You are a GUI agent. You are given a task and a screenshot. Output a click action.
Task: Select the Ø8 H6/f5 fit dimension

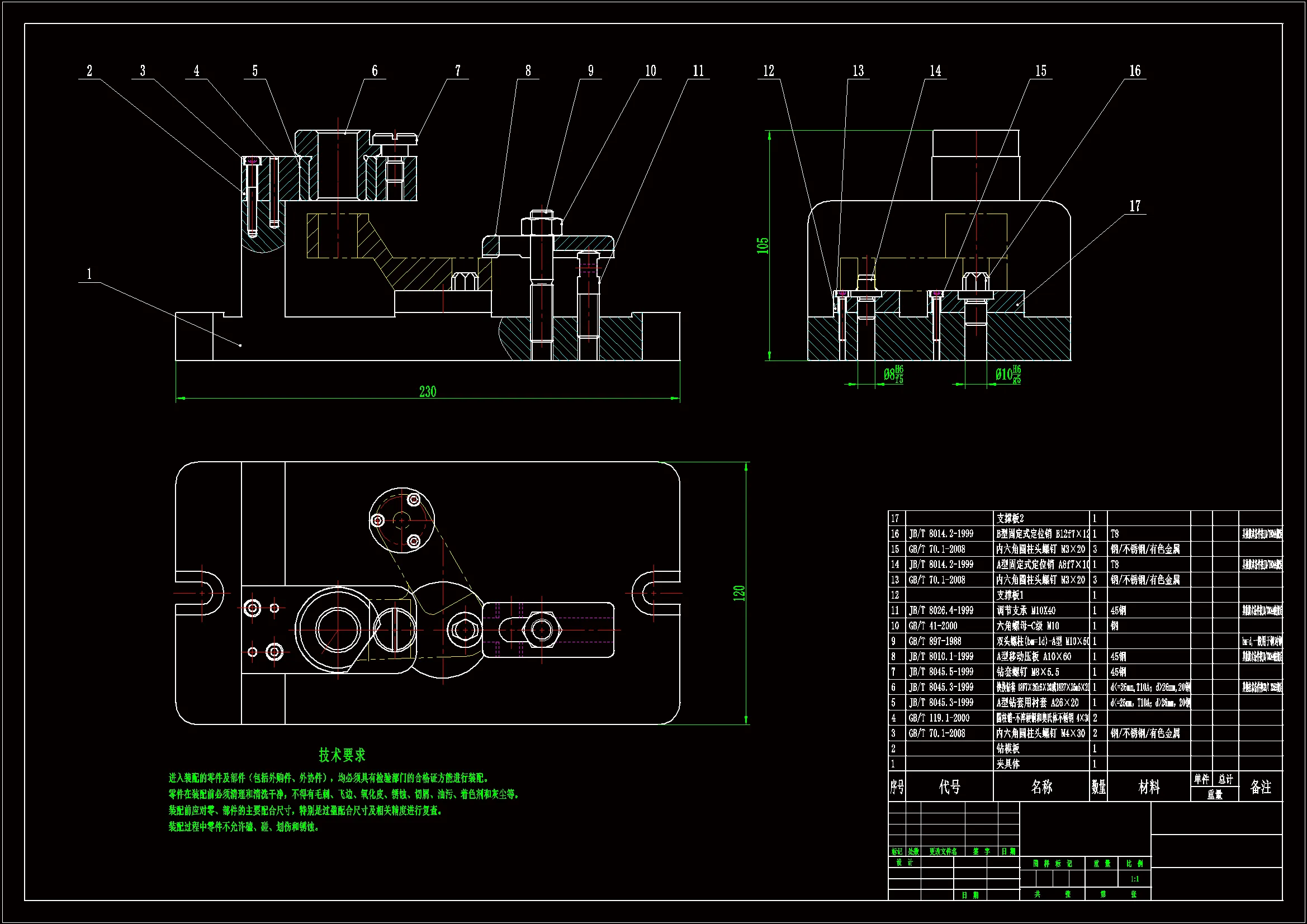pyautogui.click(x=893, y=374)
